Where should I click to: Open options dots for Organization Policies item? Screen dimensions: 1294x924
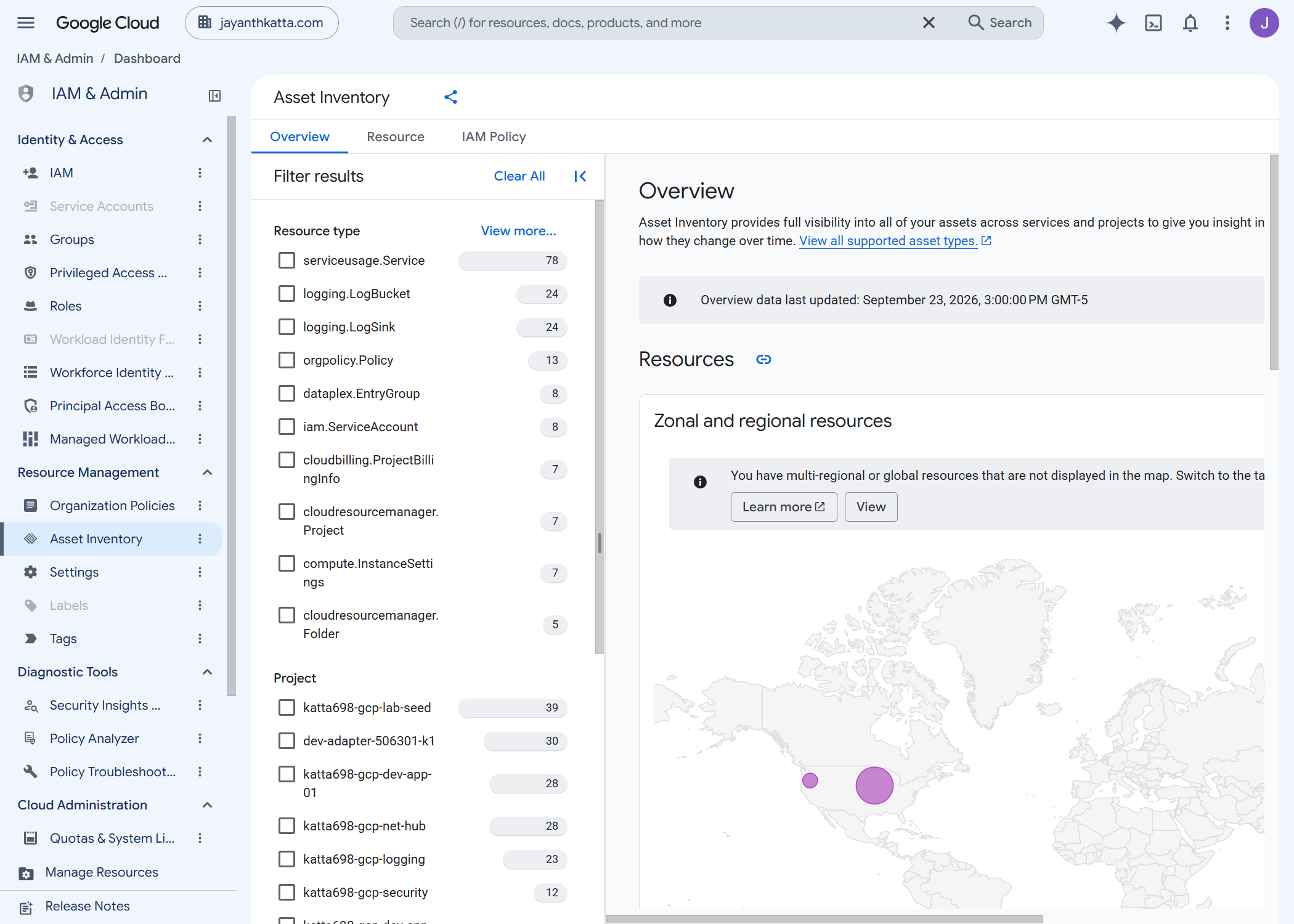click(200, 506)
